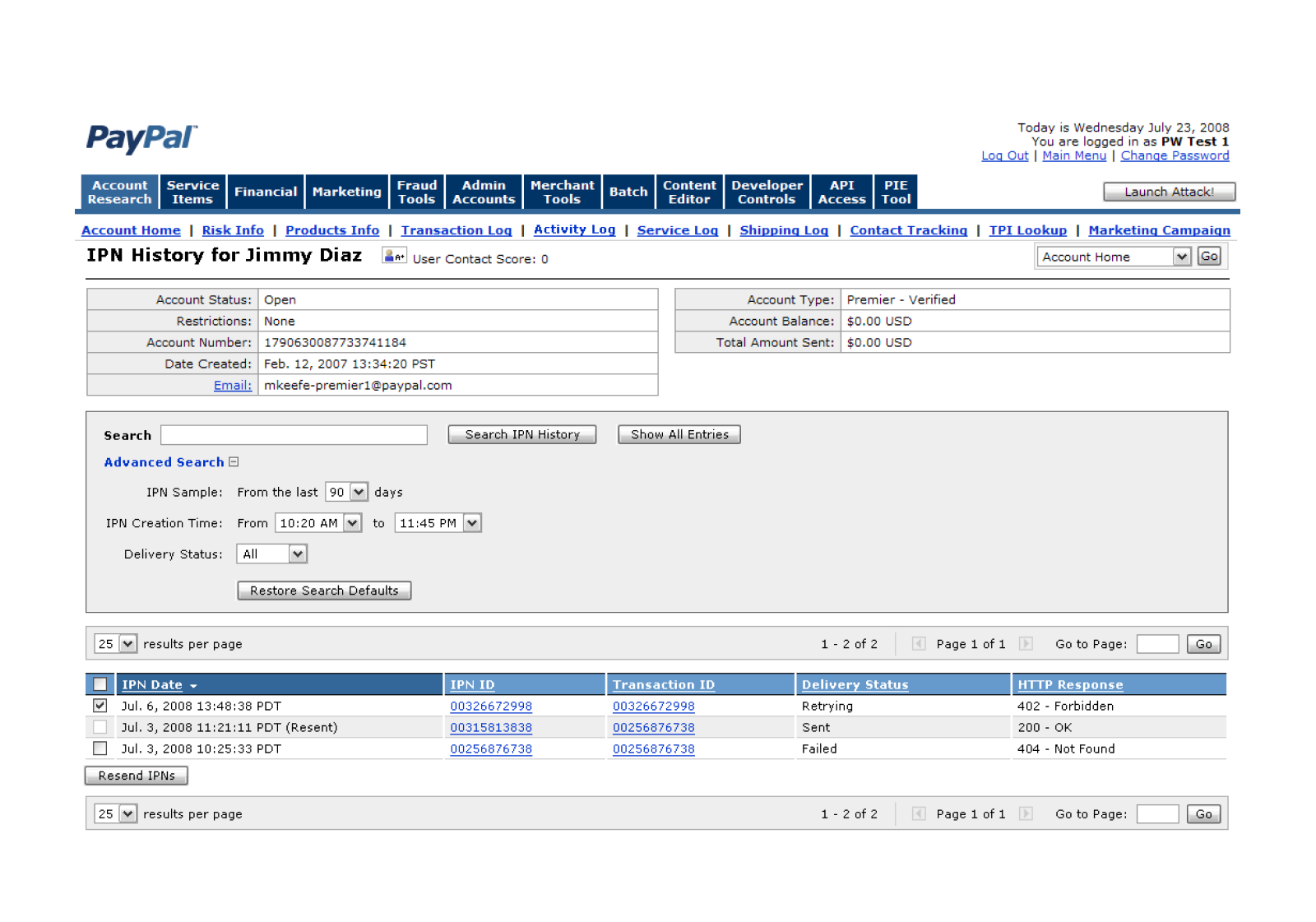Image resolution: width=1316 pixels, height=922 pixels.
Task: Toggle the select-all checkbox in table header
Action: click(x=100, y=684)
